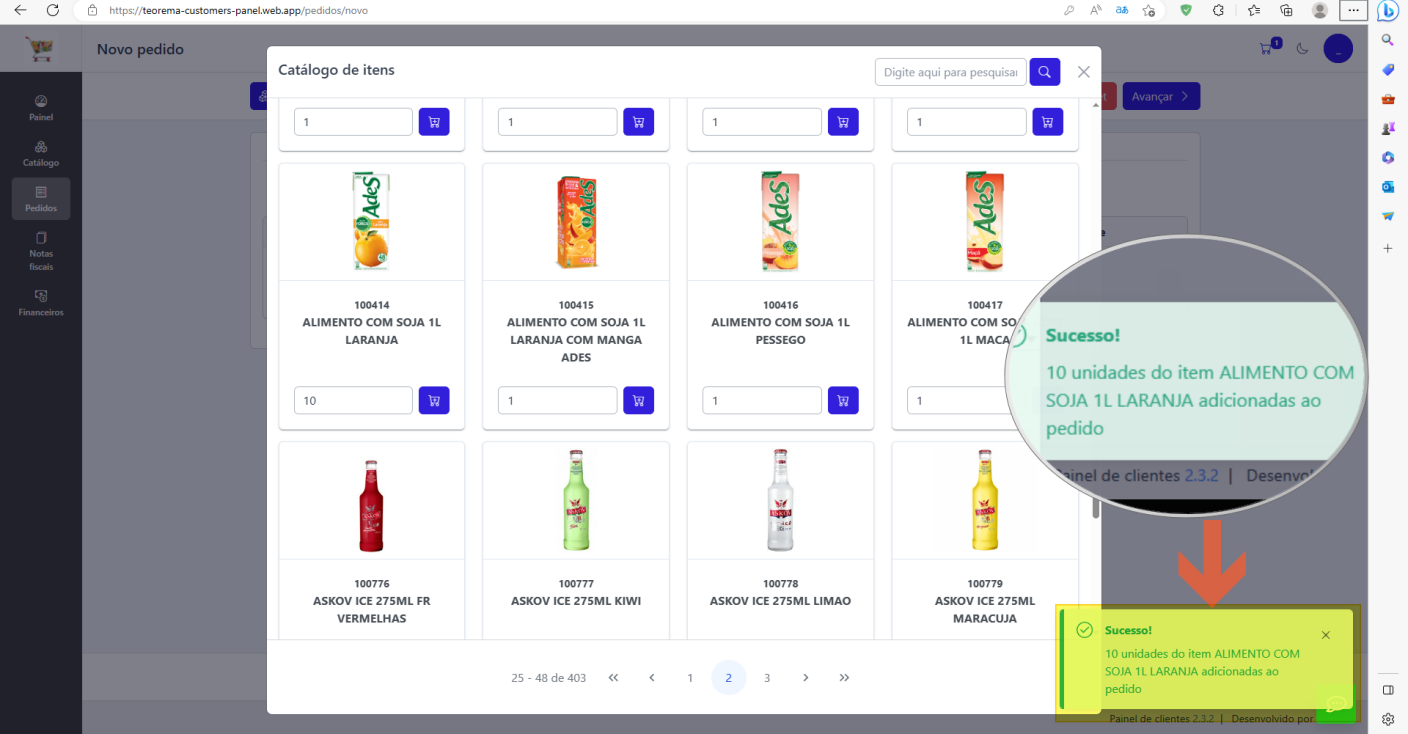
Task: Open the user avatar menu
Action: click(x=1338, y=48)
